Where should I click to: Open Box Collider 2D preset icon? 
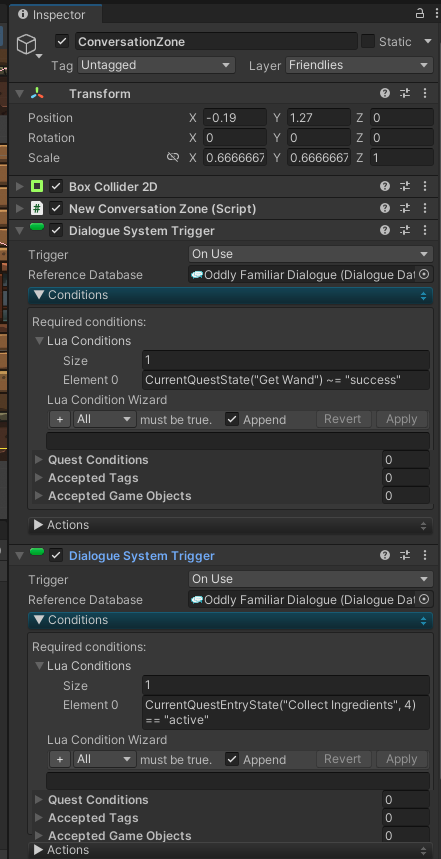coord(405,187)
